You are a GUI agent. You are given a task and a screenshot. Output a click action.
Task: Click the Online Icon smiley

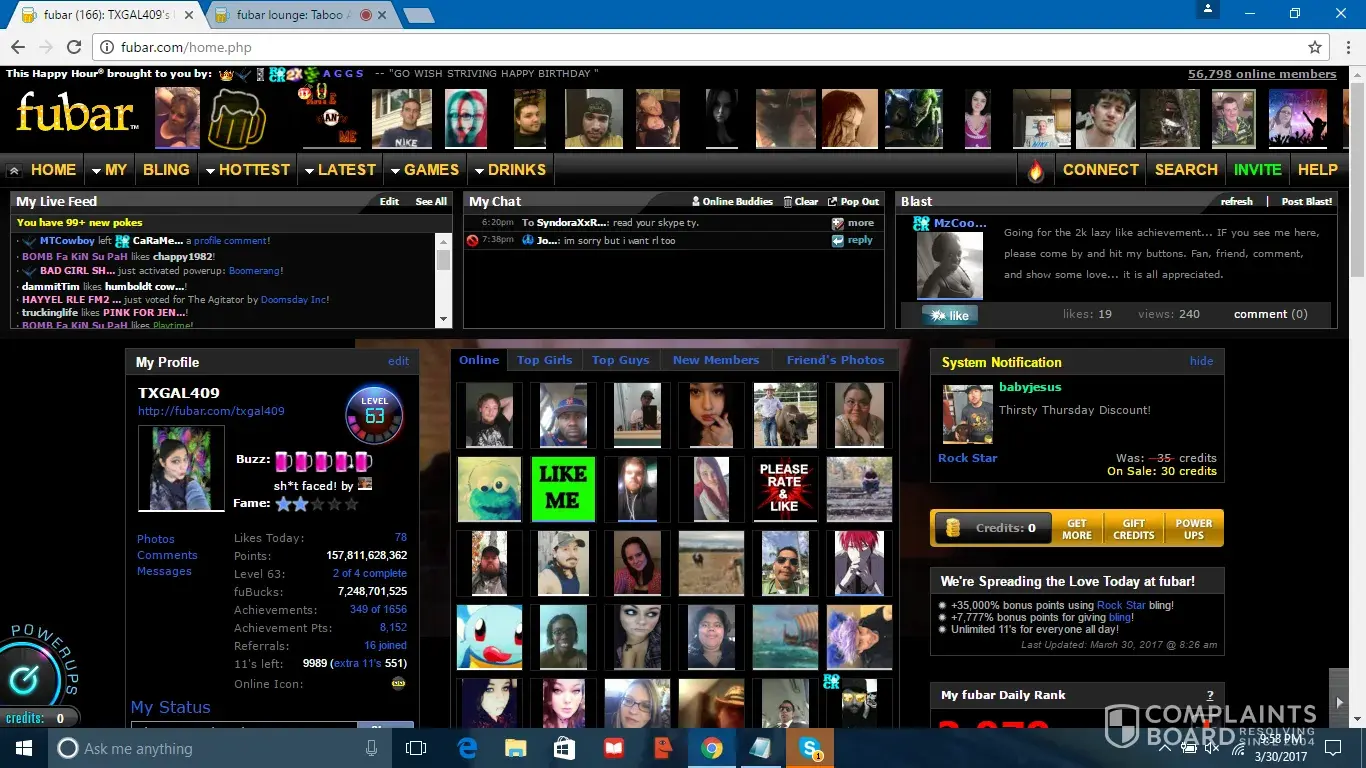398,684
